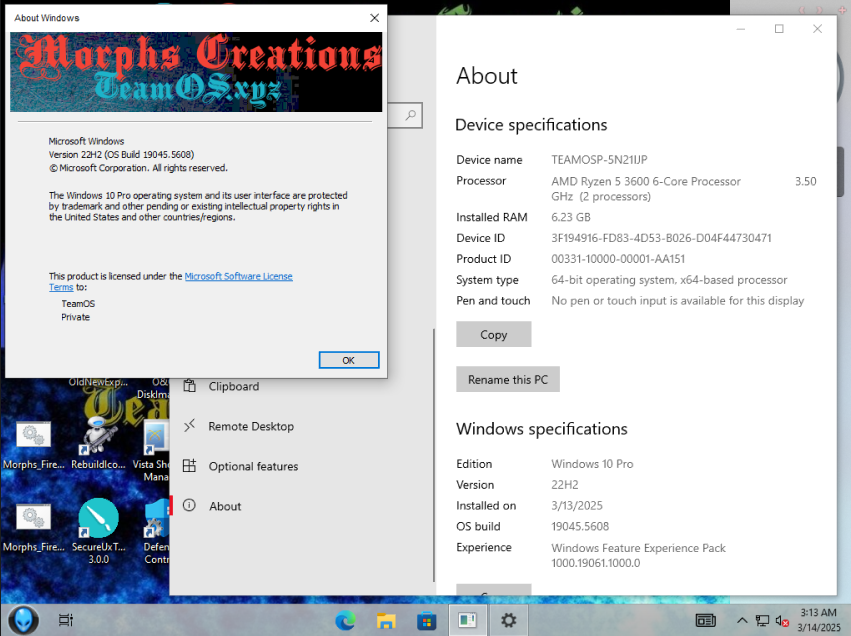Click the About info icon in Settings sidebar
The height and width of the screenshot is (636, 851).
coord(189,506)
